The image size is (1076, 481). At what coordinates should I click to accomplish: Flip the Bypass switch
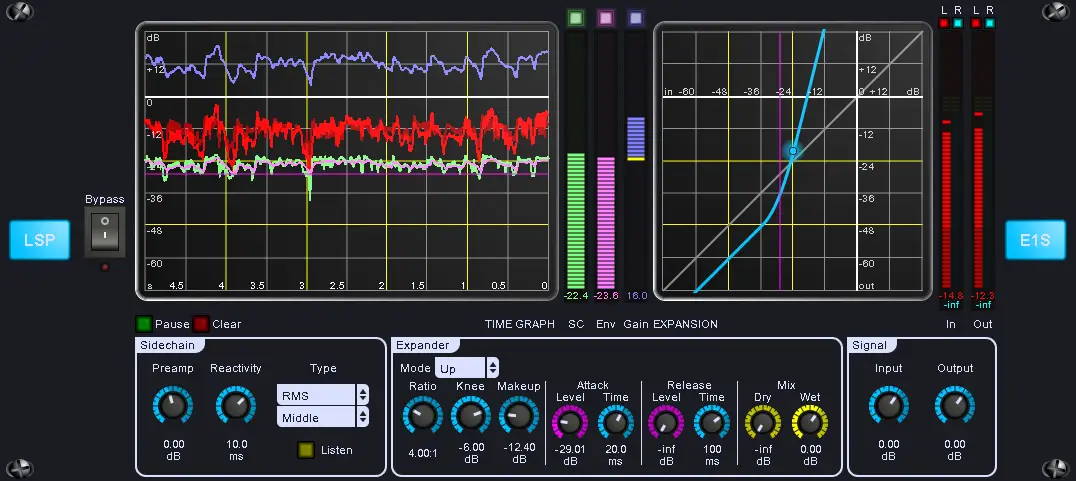coord(105,231)
